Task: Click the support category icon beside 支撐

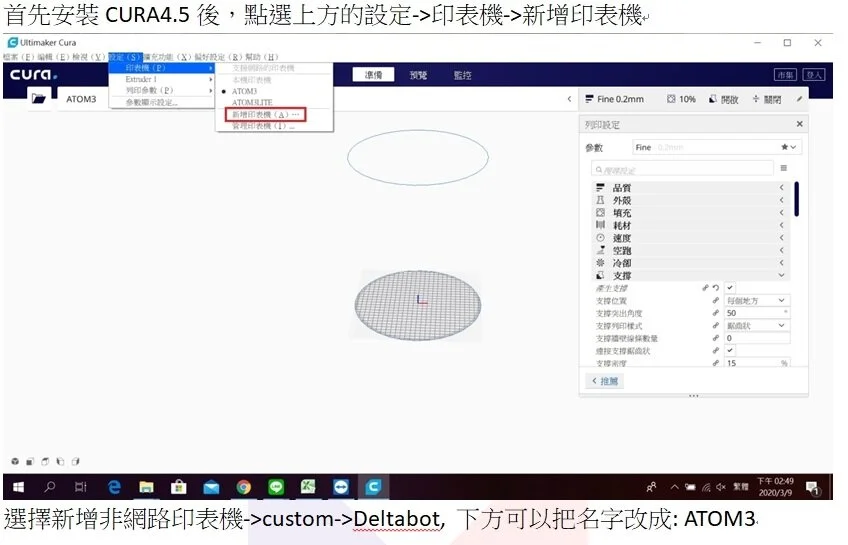Action: click(600, 275)
